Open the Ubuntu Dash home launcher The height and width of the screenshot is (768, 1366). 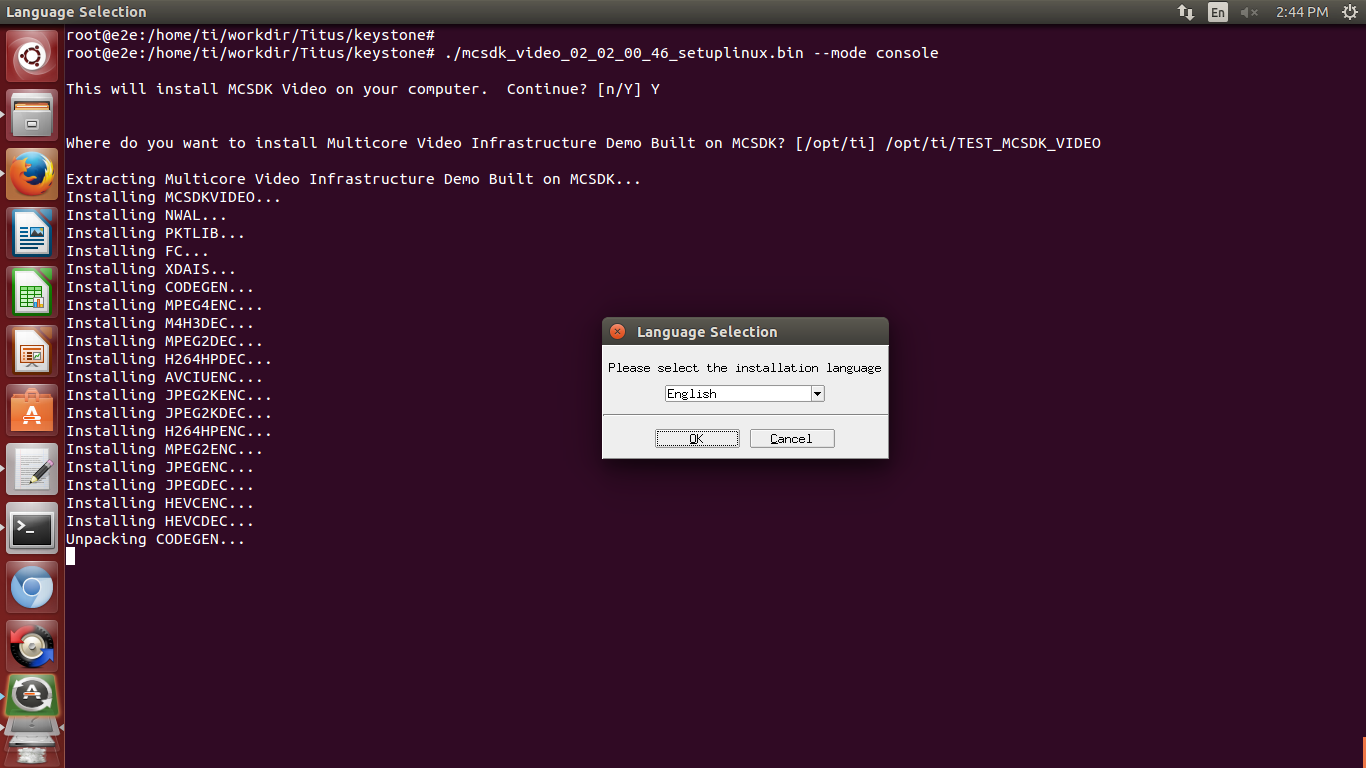[x=32, y=56]
